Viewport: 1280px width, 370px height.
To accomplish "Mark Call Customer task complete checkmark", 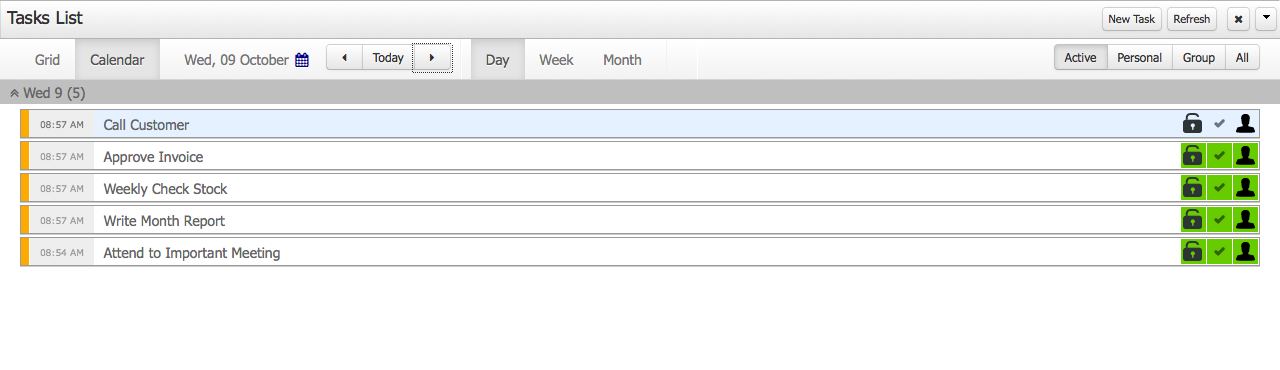I will 1219,124.
